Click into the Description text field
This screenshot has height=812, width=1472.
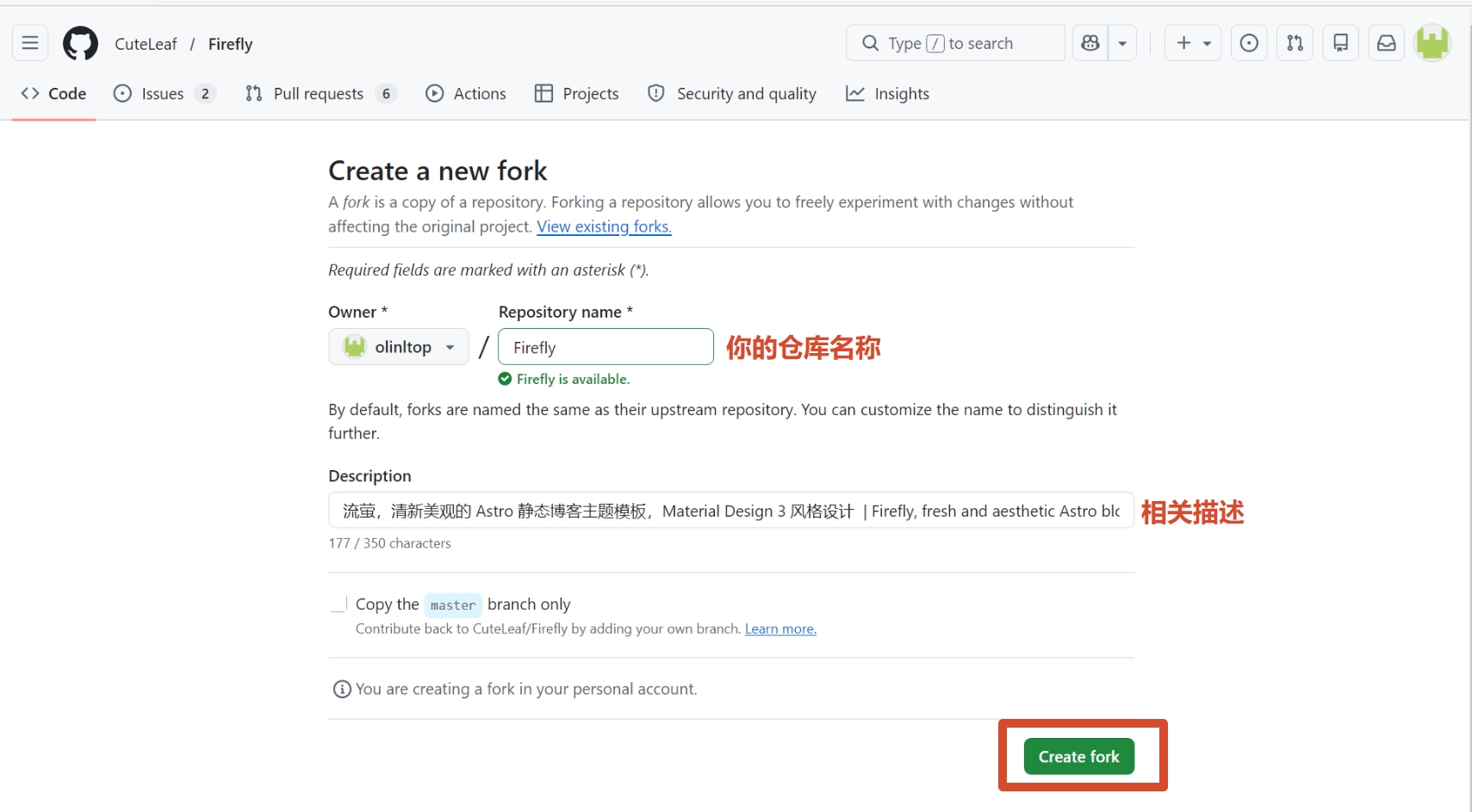[731, 511]
